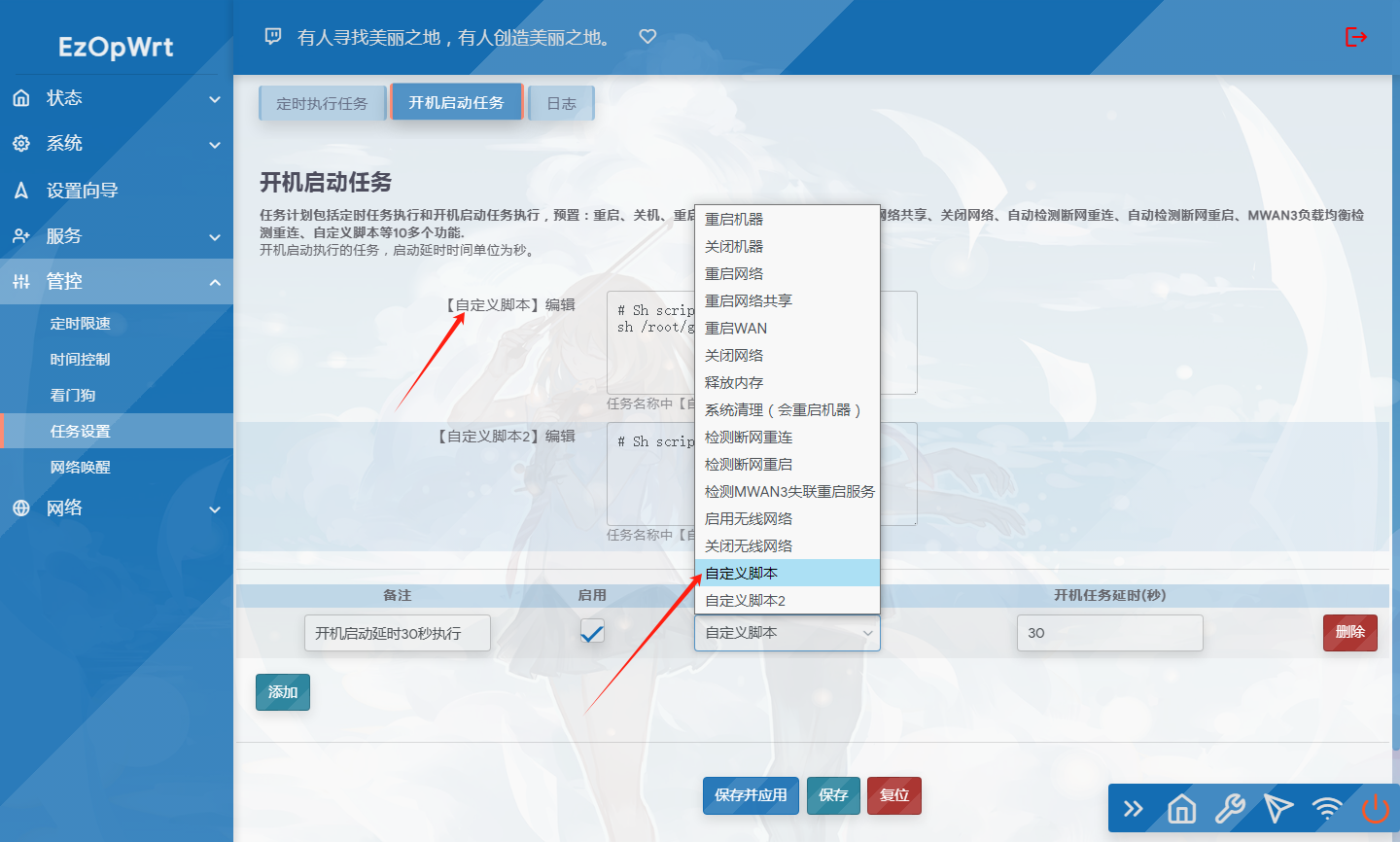Expand the 网络 menu chevron
The height and width of the screenshot is (842, 1400).
(x=215, y=509)
